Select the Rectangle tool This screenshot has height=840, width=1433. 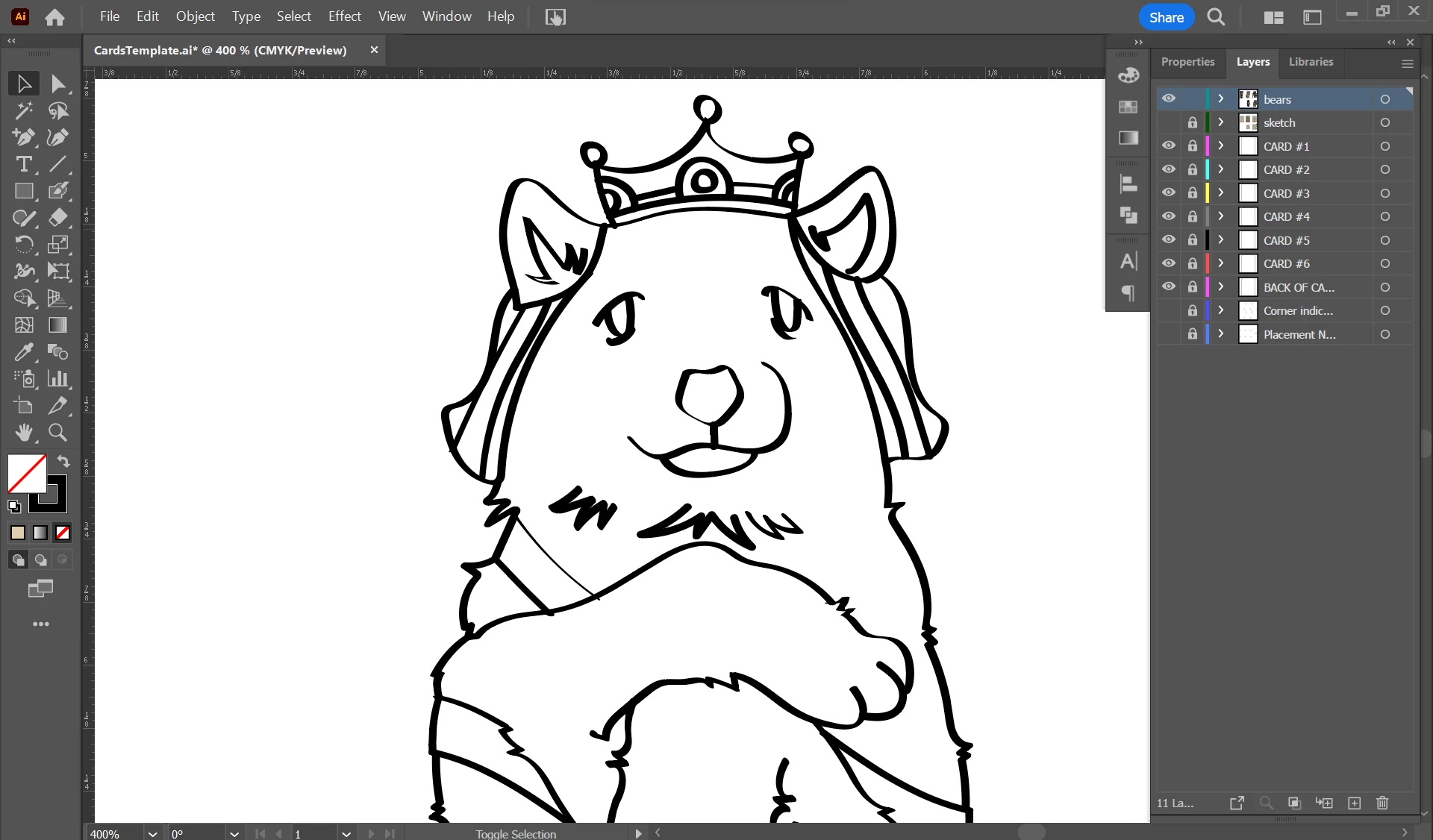point(24,191)
